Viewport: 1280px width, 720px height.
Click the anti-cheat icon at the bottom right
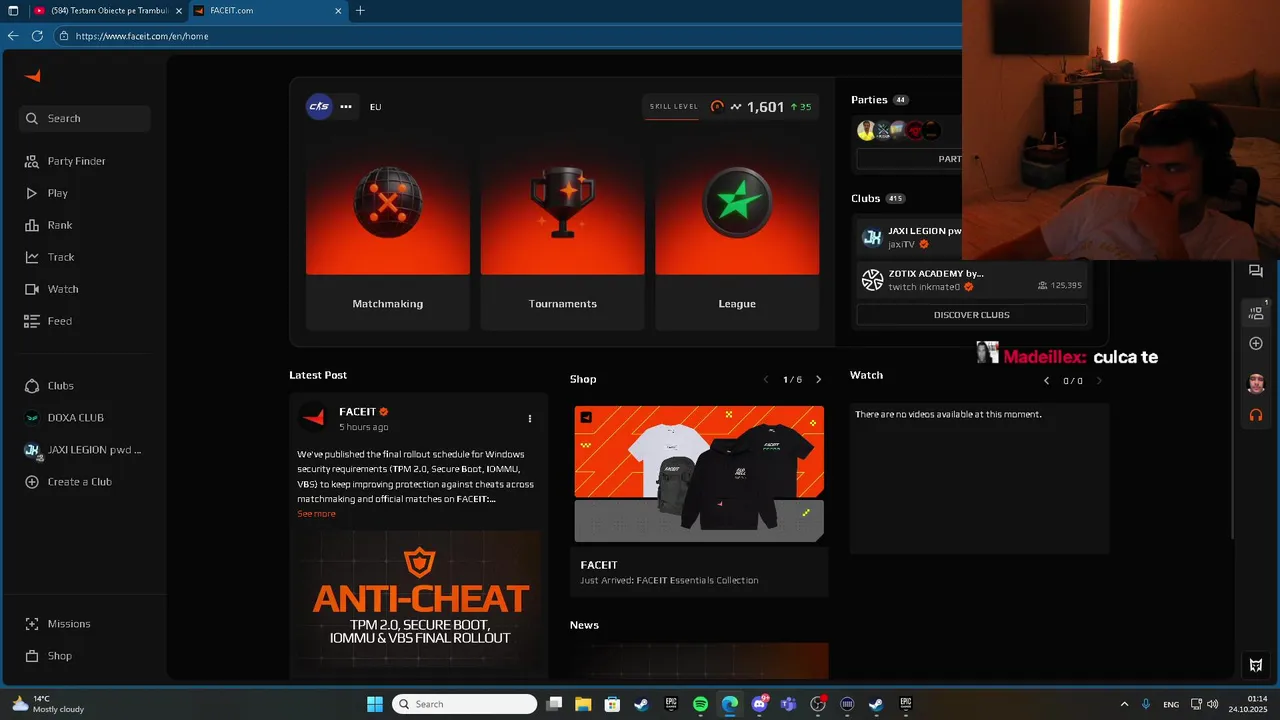[1256, 665]
